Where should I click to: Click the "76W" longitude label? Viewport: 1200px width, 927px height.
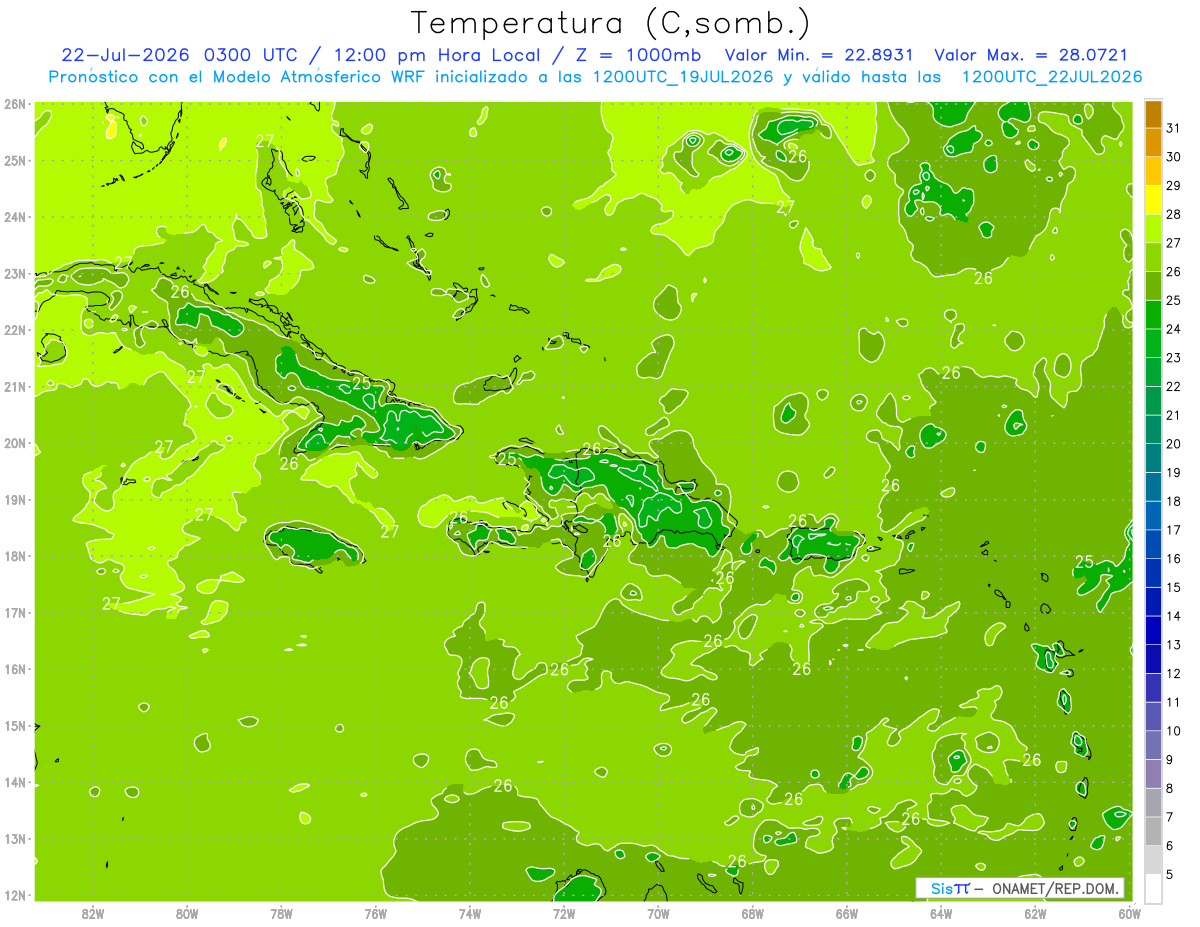pos(375,913)
